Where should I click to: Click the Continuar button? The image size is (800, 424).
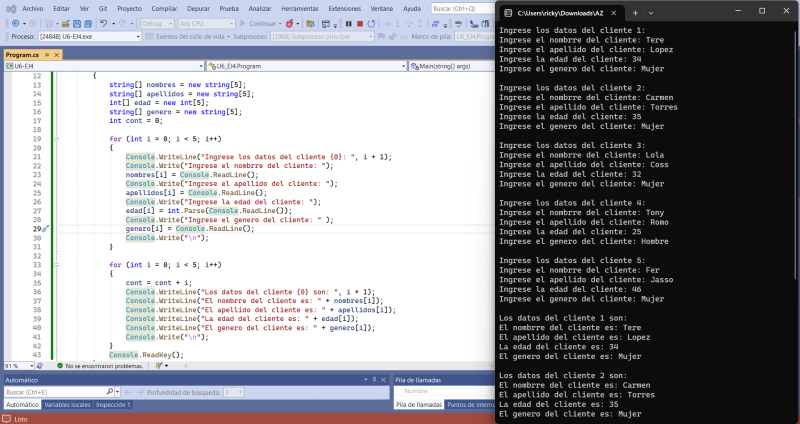(260, 22)
